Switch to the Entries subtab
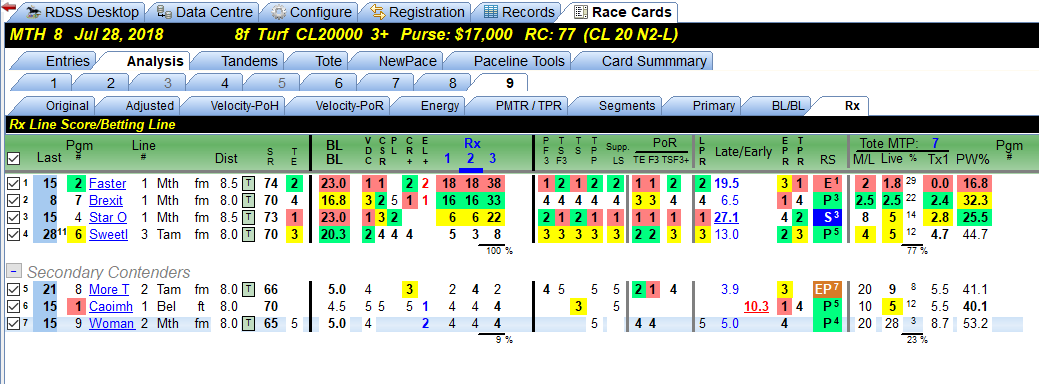 (x=58, y=62)
